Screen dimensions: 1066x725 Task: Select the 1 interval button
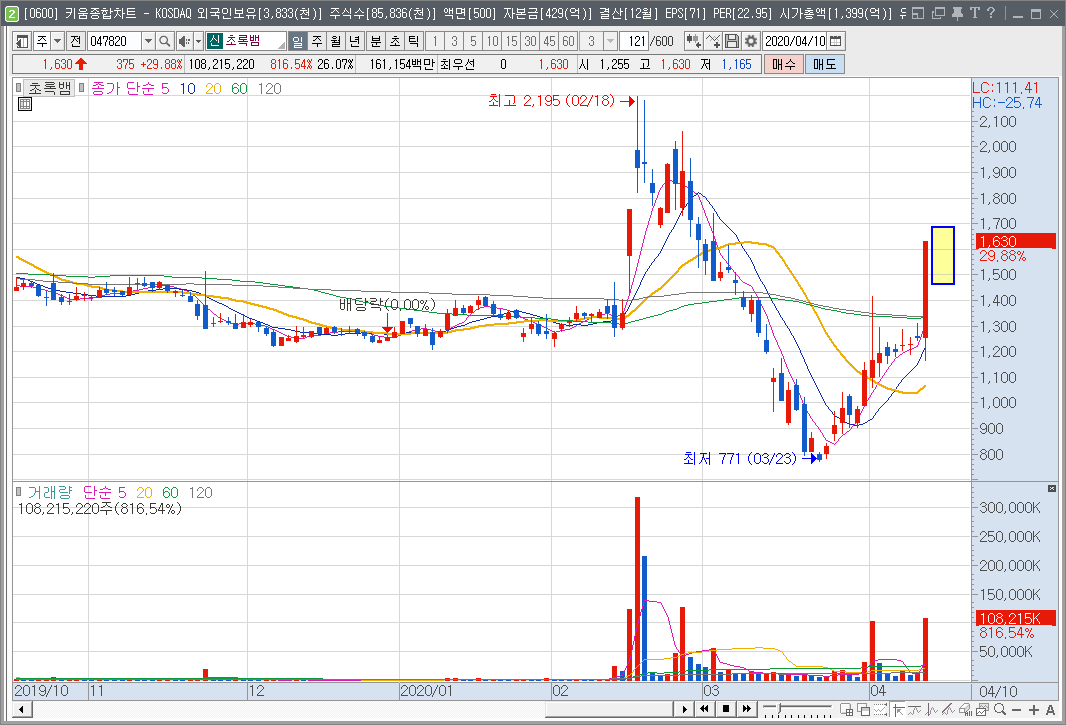tap(435, 41)
